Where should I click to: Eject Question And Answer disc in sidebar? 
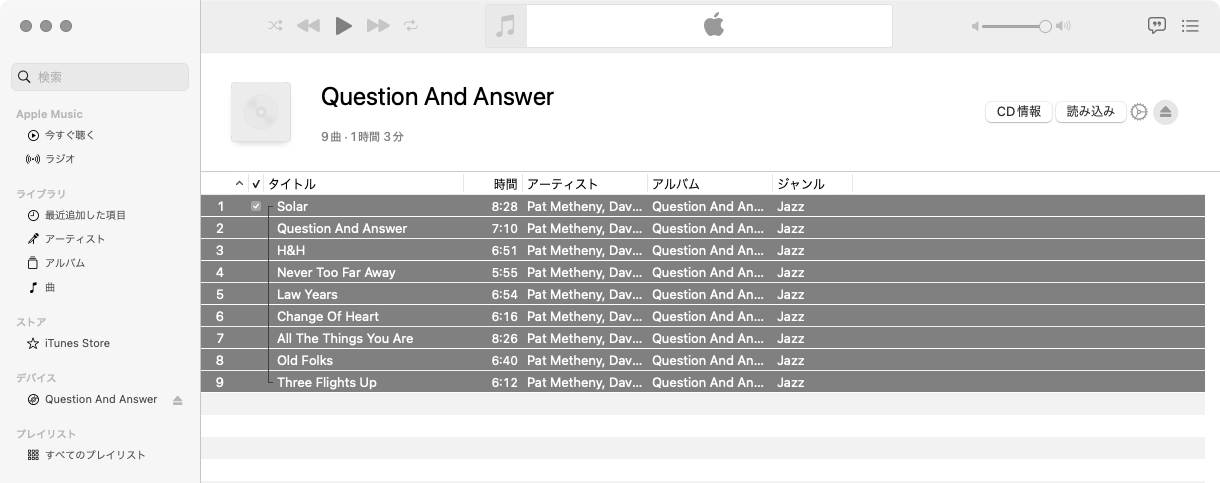(x=178, y=400)
